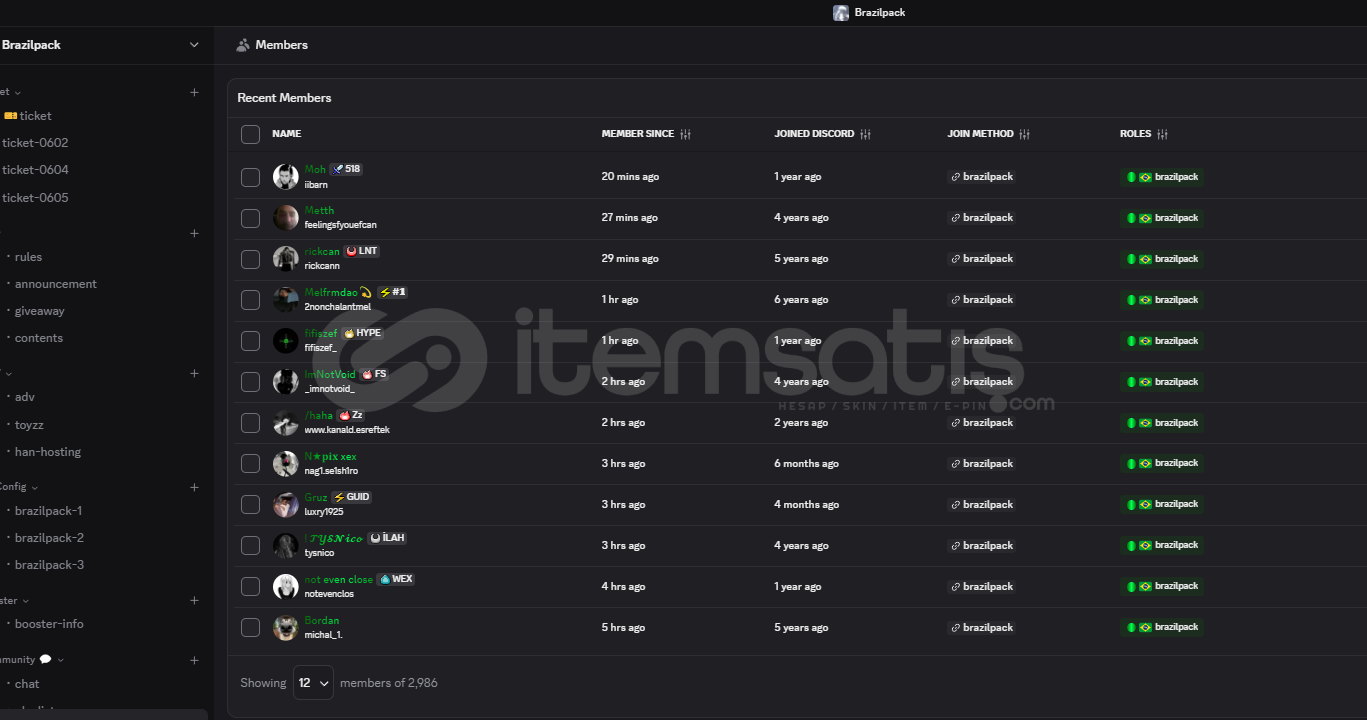The image size is (1367, 720).
Task: Click the LNT tag beside rickcan
Action: tap(362, 251)
